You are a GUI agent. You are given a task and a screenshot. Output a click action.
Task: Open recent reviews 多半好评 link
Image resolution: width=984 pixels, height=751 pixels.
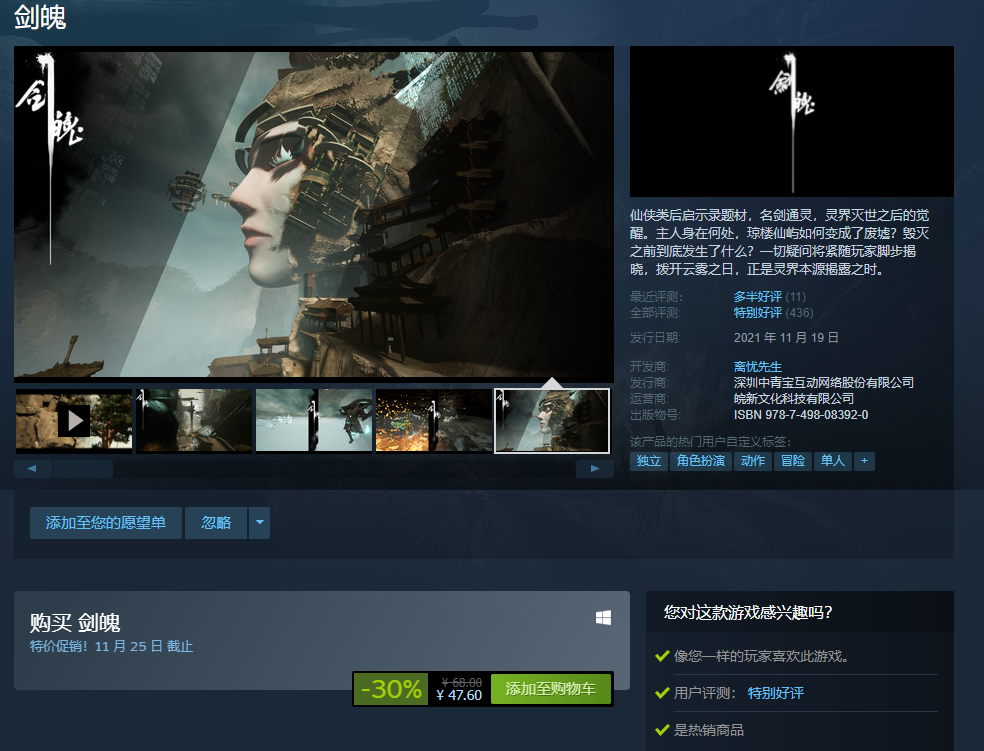click(757, 297)
